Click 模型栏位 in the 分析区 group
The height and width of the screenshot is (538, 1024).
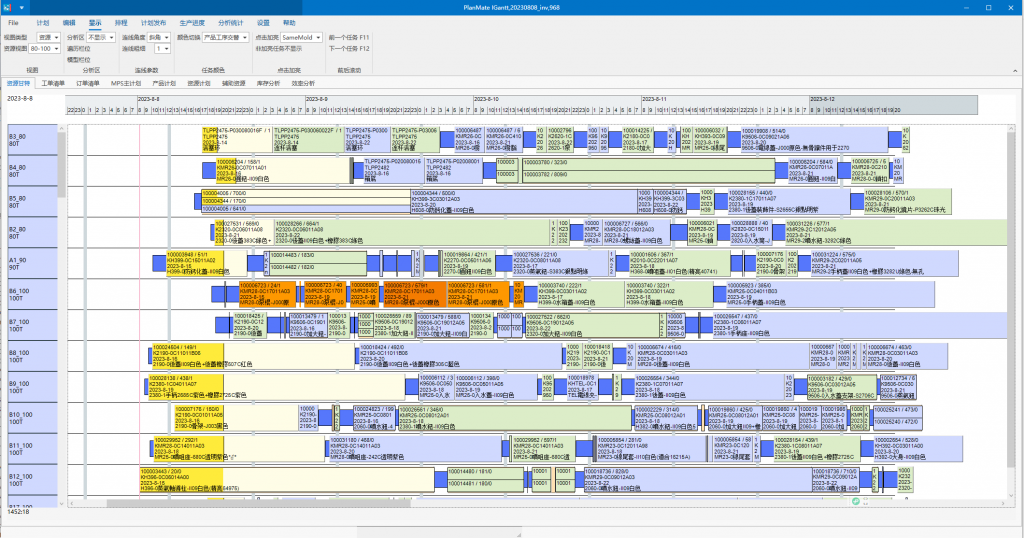(x=78, y=60)
